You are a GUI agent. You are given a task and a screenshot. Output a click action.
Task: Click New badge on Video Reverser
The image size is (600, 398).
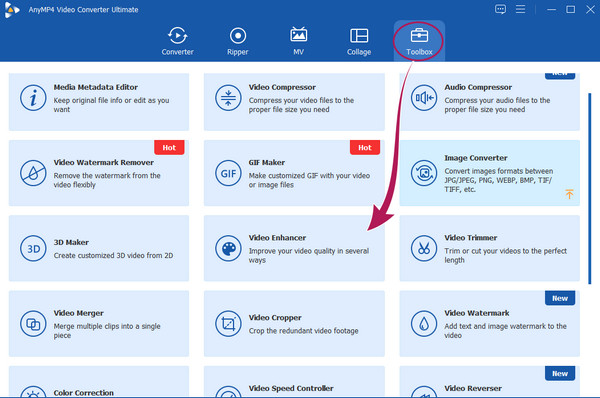pyautogui.click(x=560, y=373)
